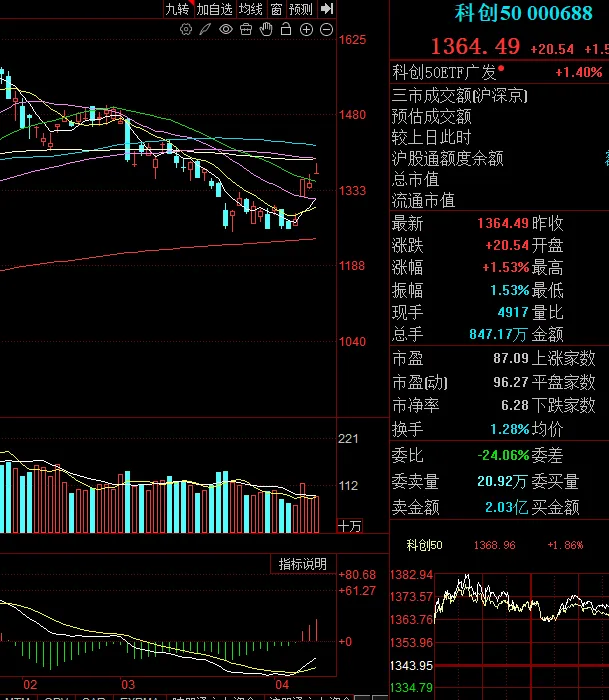
Task: Open chart settings gear icon
Action: (x=186, y=30)
